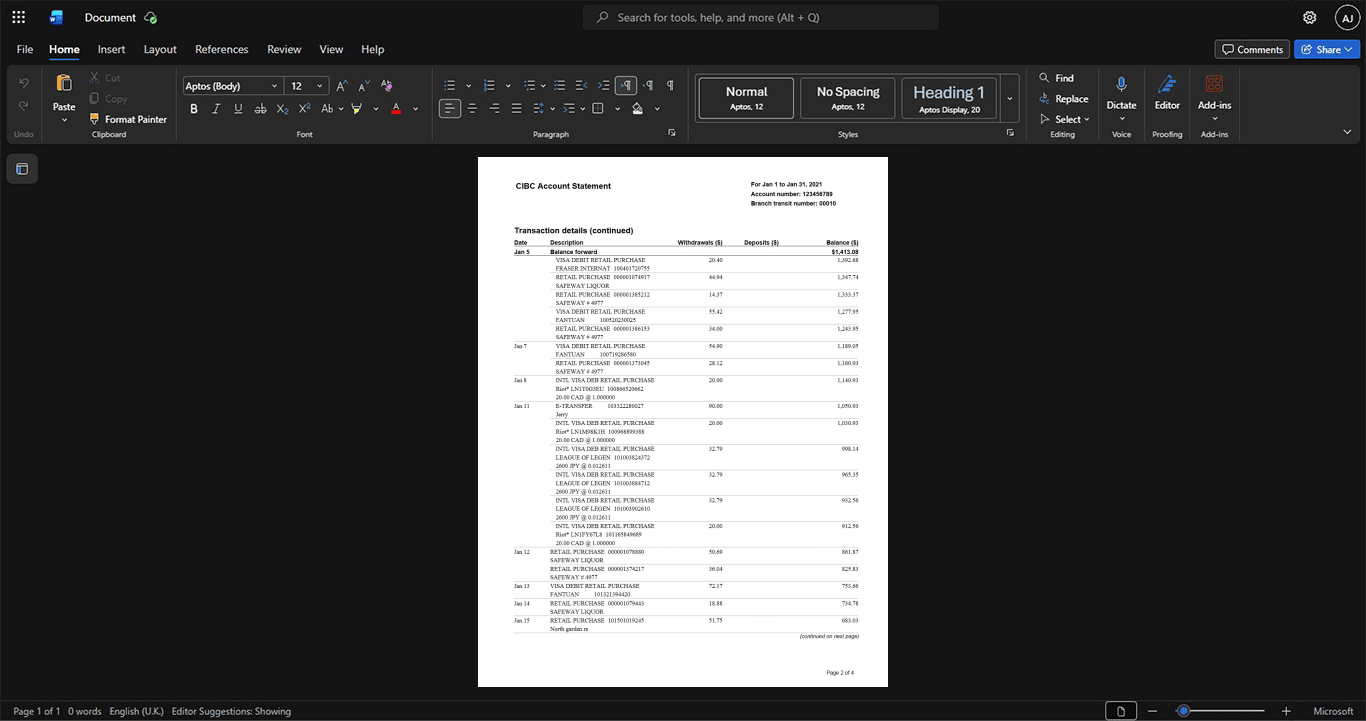Toggle Bold formatting
Screen dimensions: 1366x721
click(194, 109)
